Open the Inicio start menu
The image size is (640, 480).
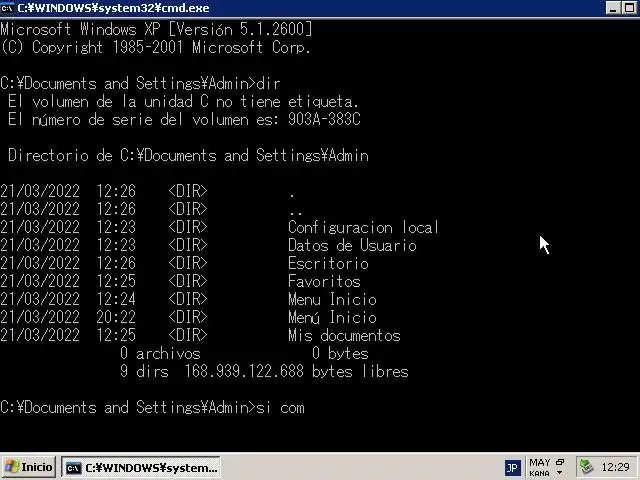pyautogui.click(x=29, y=467)
